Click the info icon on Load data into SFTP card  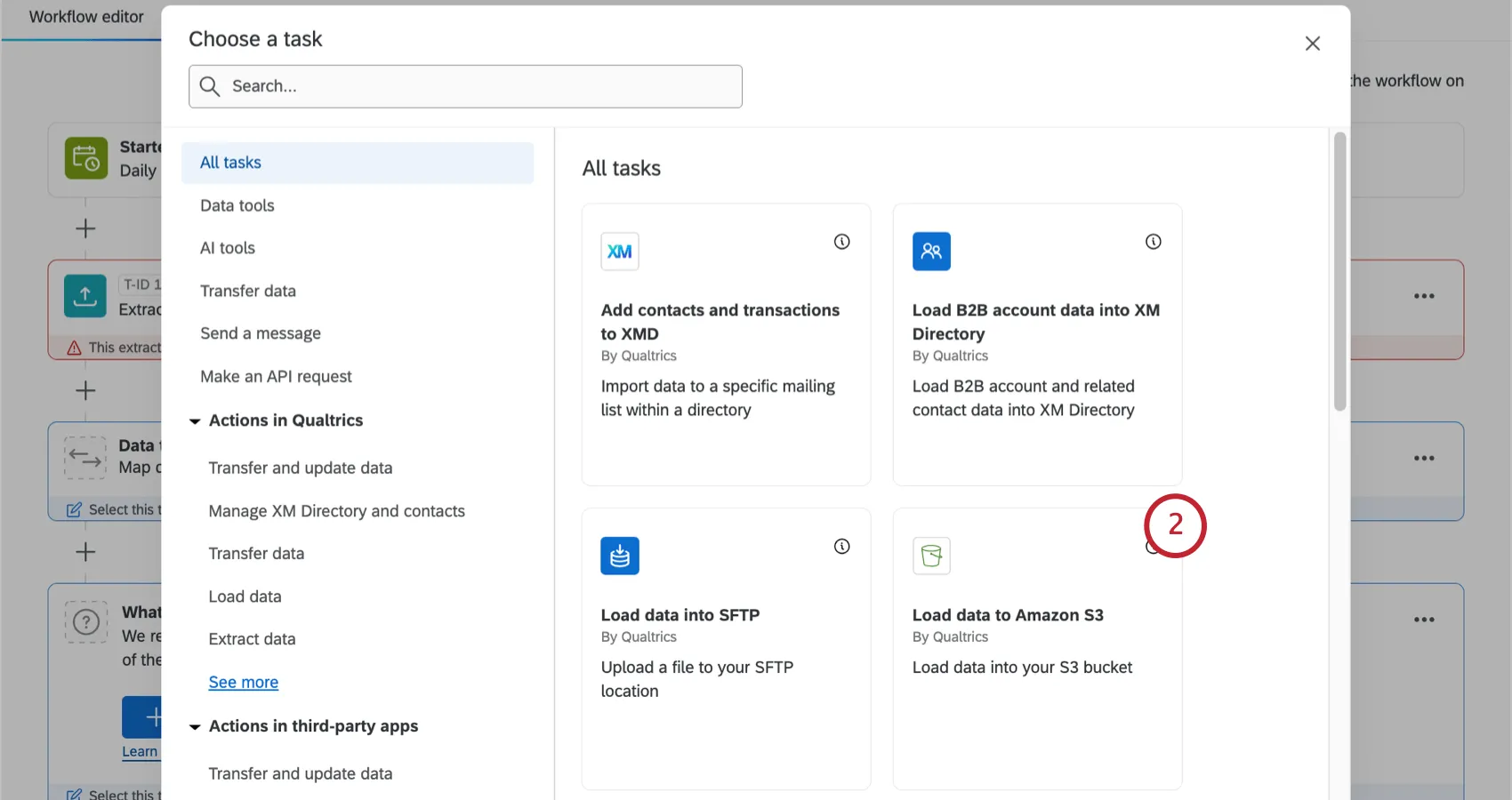(841, 547)
